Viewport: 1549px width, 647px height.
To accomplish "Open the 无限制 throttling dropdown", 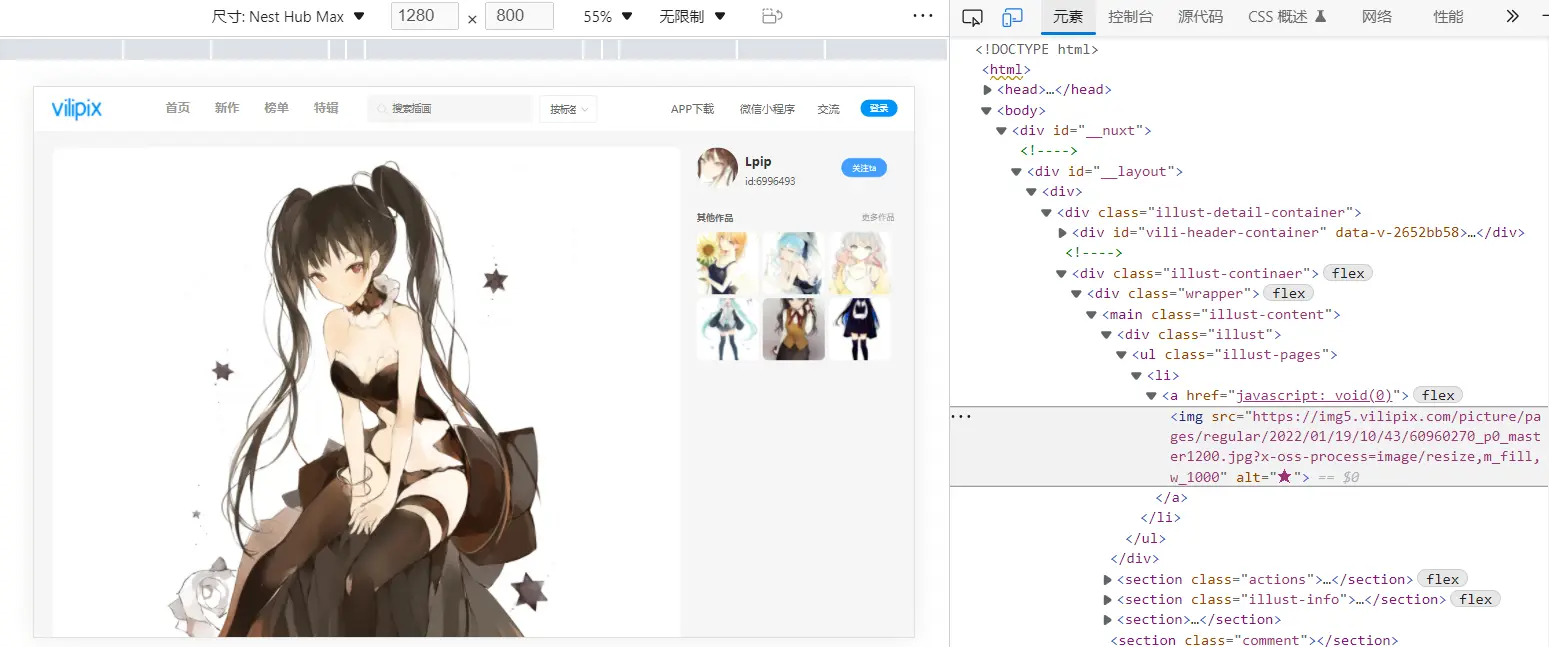I will point(692,16).
